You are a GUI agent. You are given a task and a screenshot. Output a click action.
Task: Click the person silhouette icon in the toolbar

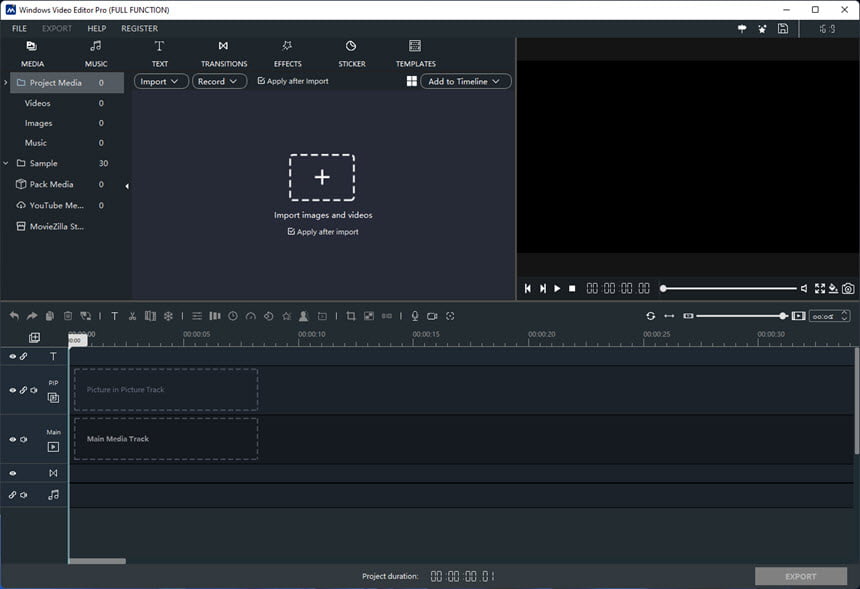303,316
